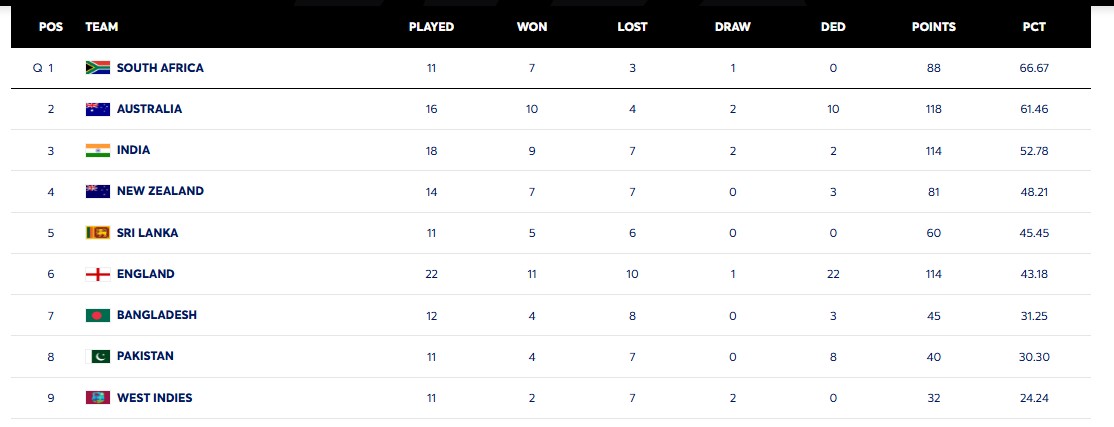The width and height of the screenshot is (1114, 427).
Task: Click the POINTS column header
Action: (x=933, y=27)
